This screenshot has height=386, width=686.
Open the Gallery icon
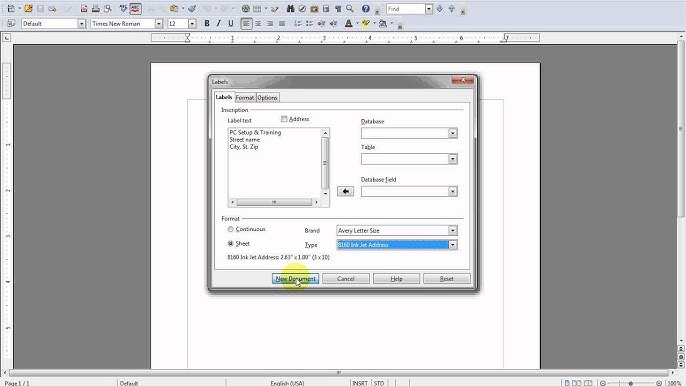point(314,8)
